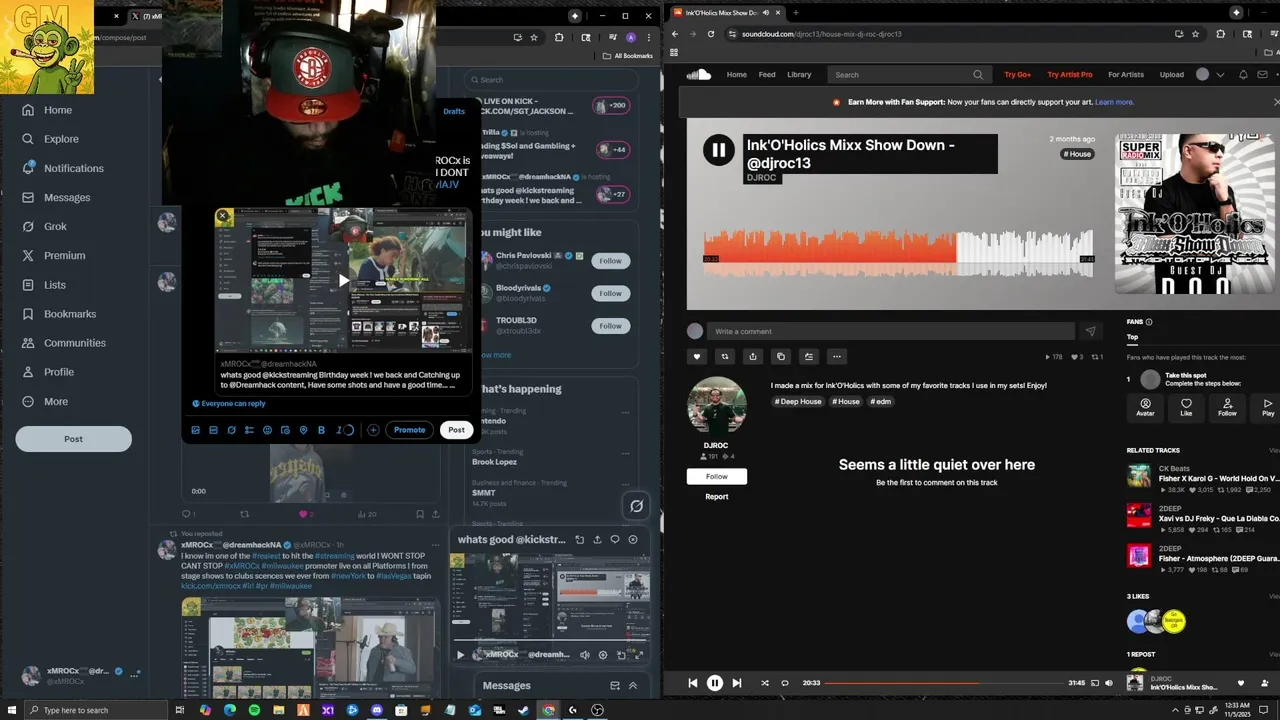The height and width of the screenshot is (720, 1280).
Task: Open related track Fisher - Atmosphere
Action: click(x=1218, y=559)
